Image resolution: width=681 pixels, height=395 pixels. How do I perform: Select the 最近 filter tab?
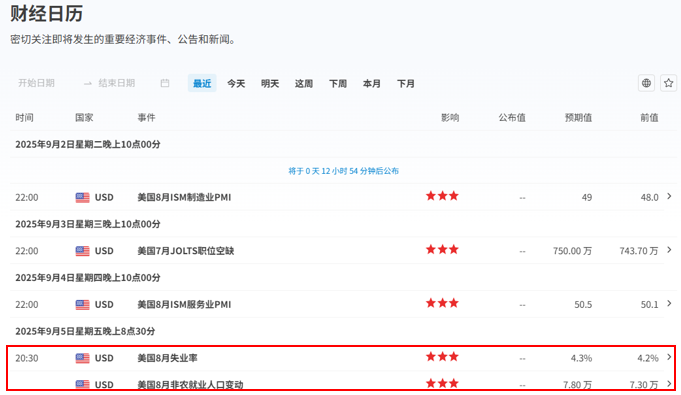coord(202,83)
